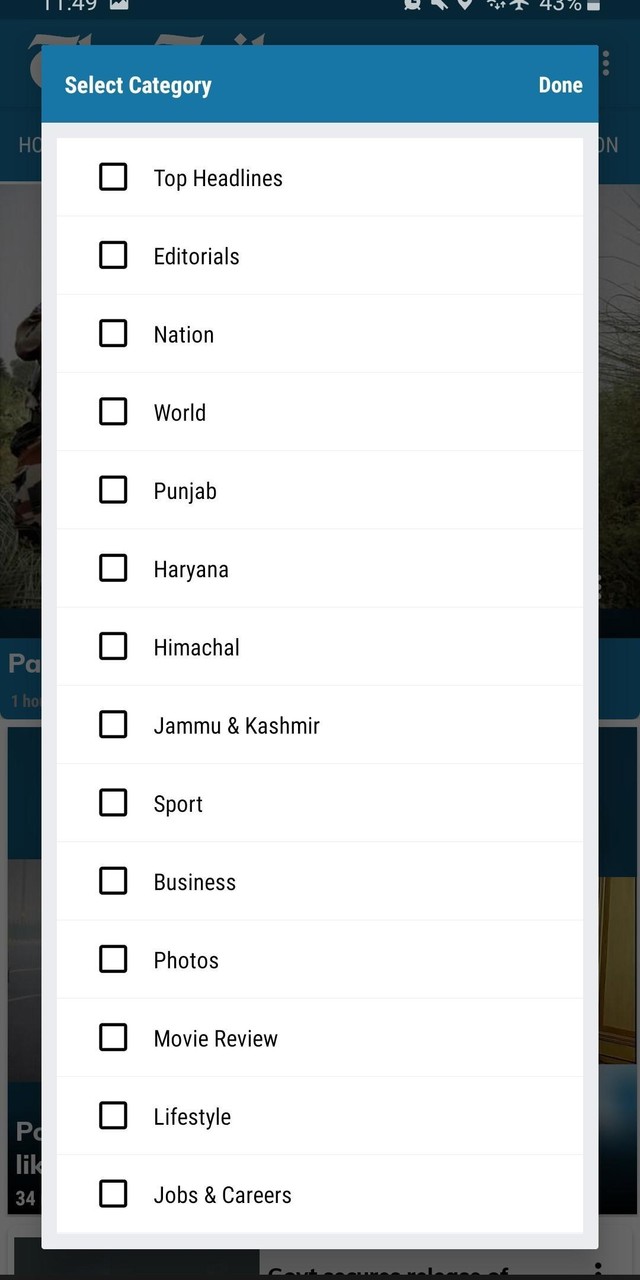Select the World category checkbox
The image size is (640, 1280).
[x=113, y=411]
